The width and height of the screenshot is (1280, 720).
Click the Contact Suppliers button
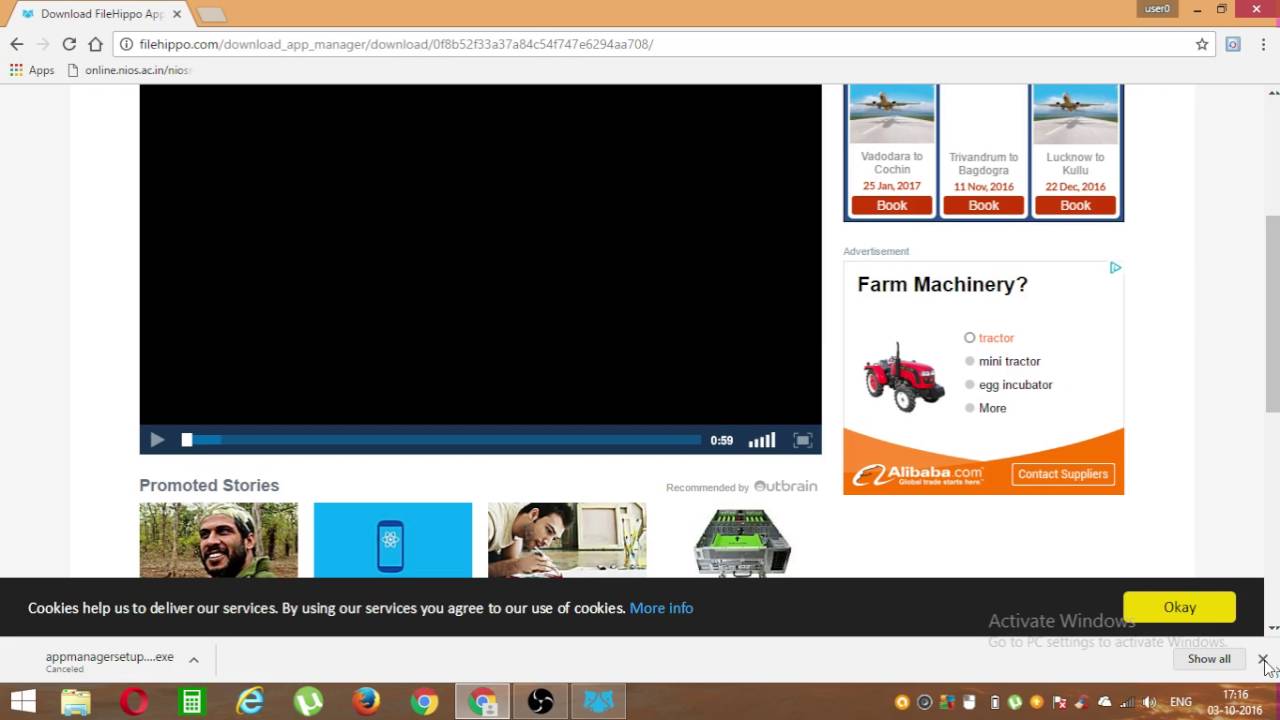point(1063,474)
